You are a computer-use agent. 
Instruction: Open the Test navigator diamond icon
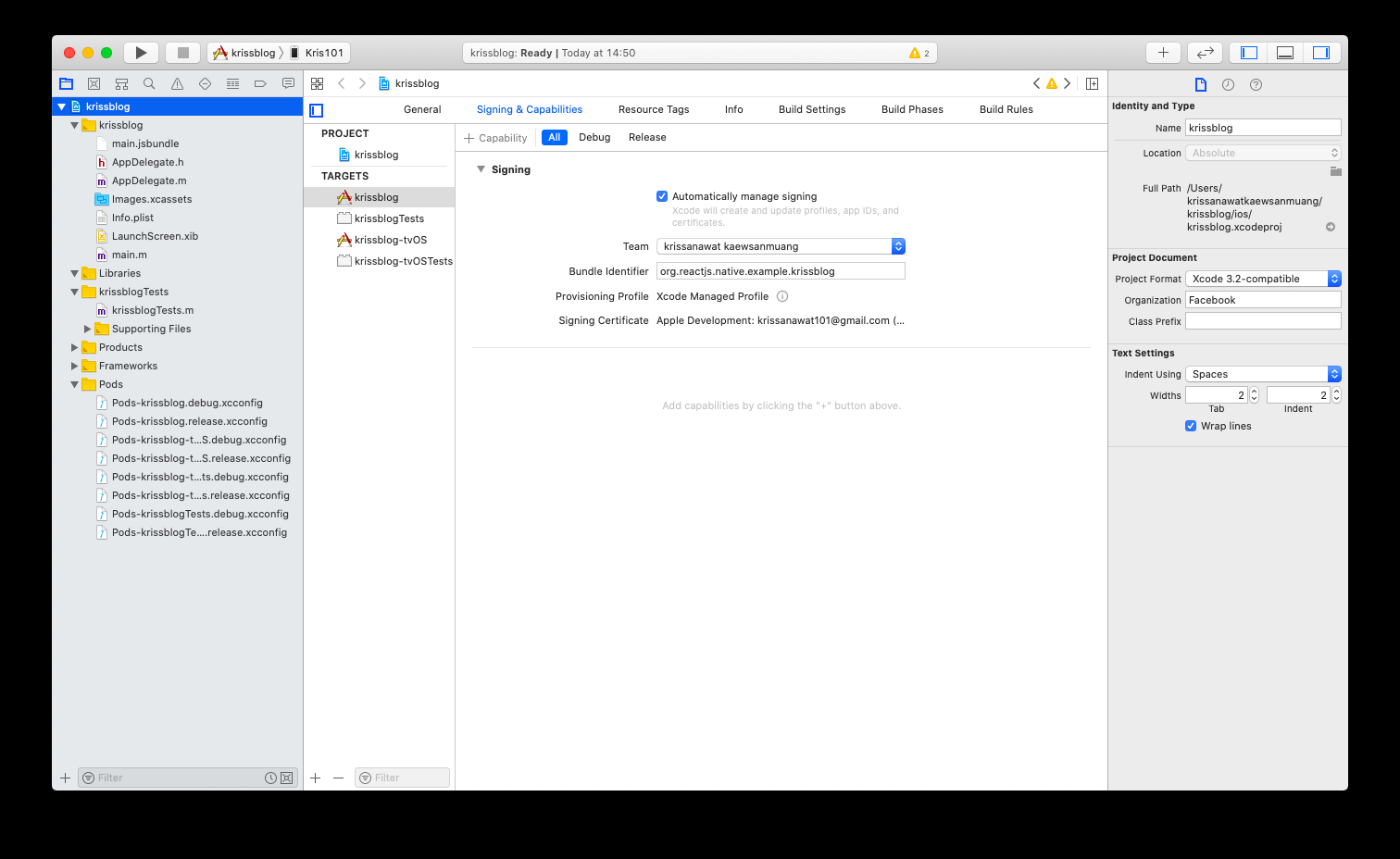[205, 83]
